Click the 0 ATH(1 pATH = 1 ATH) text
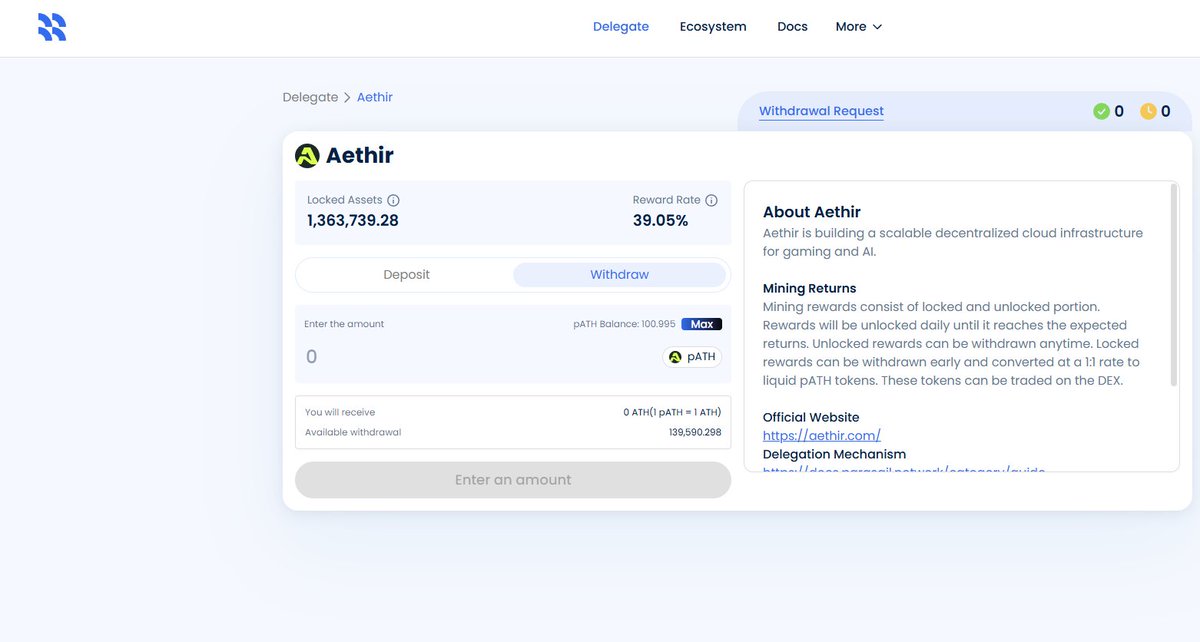This screenshot has width=1200, height=642. tap(671, 412)
